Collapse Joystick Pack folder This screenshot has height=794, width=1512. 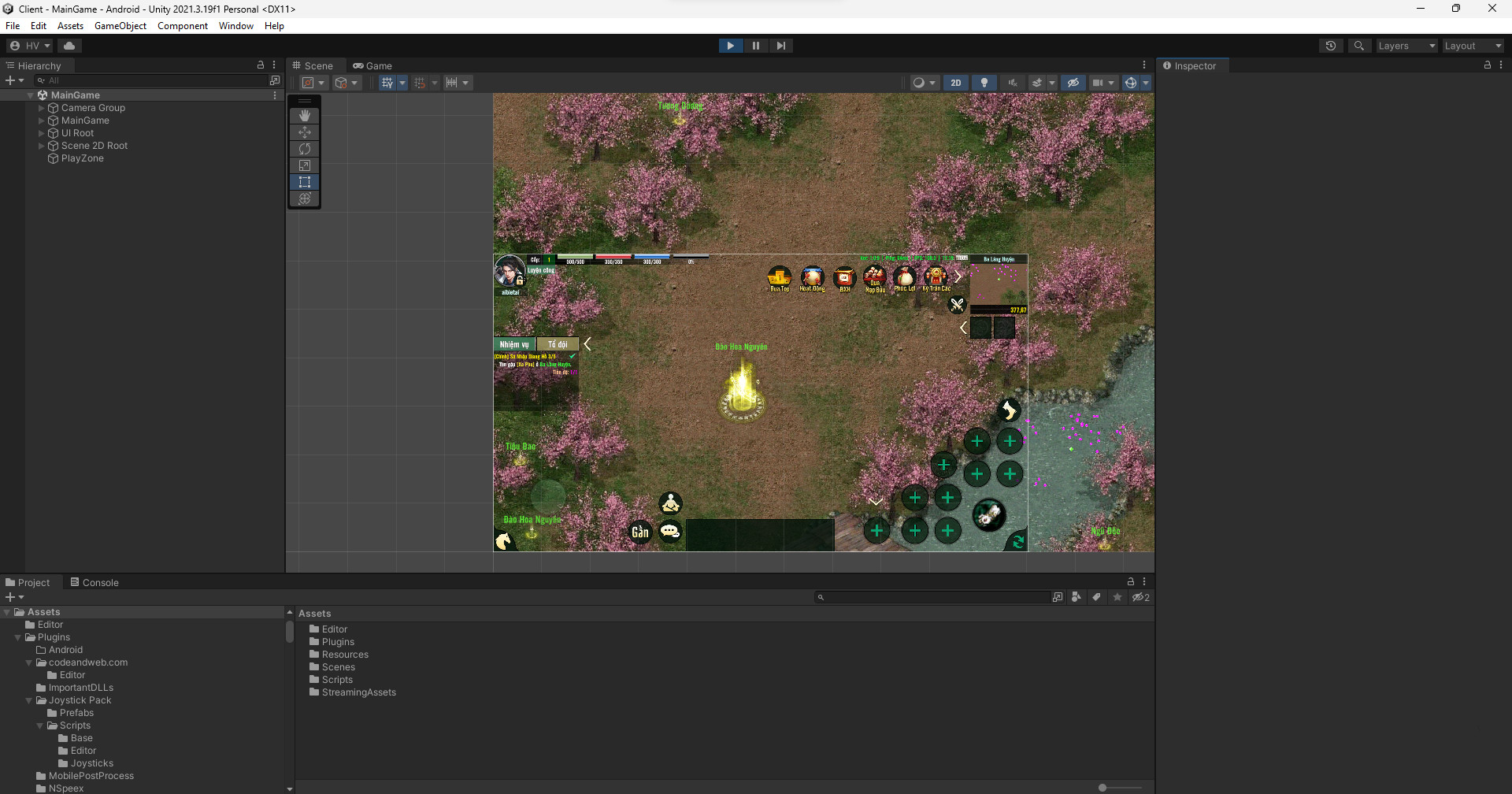click(29, 700)
